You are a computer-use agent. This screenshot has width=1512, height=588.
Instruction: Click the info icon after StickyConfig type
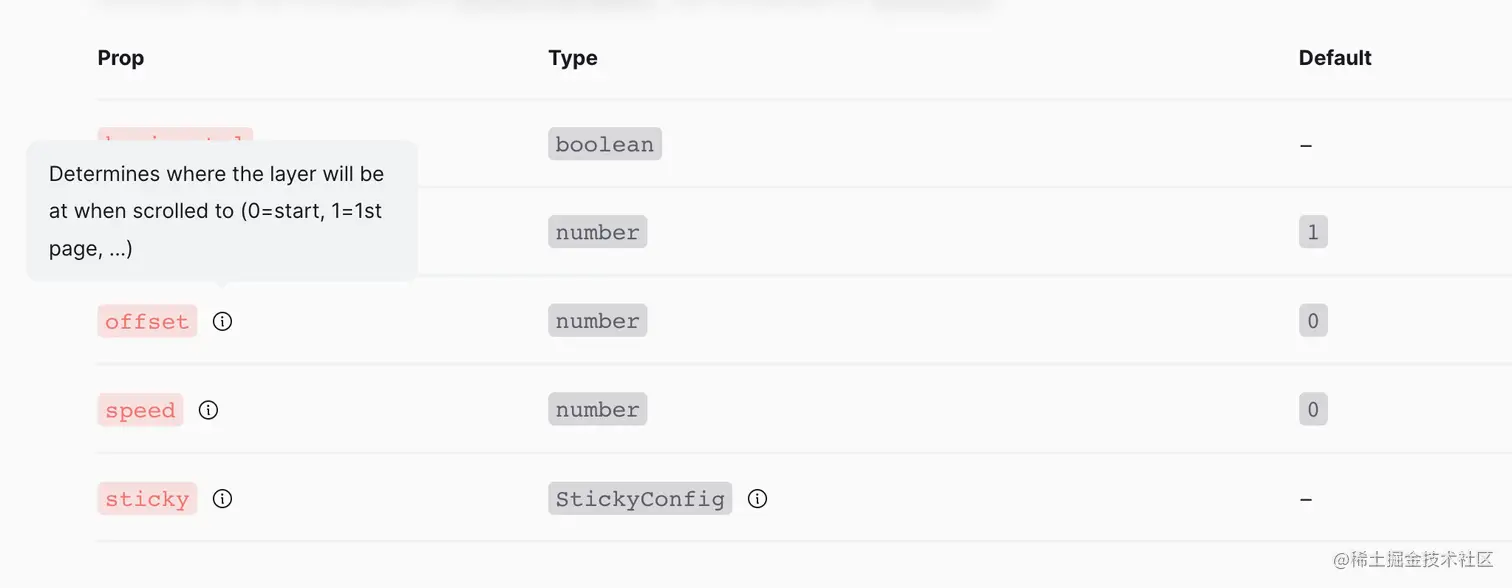(757, 498)
